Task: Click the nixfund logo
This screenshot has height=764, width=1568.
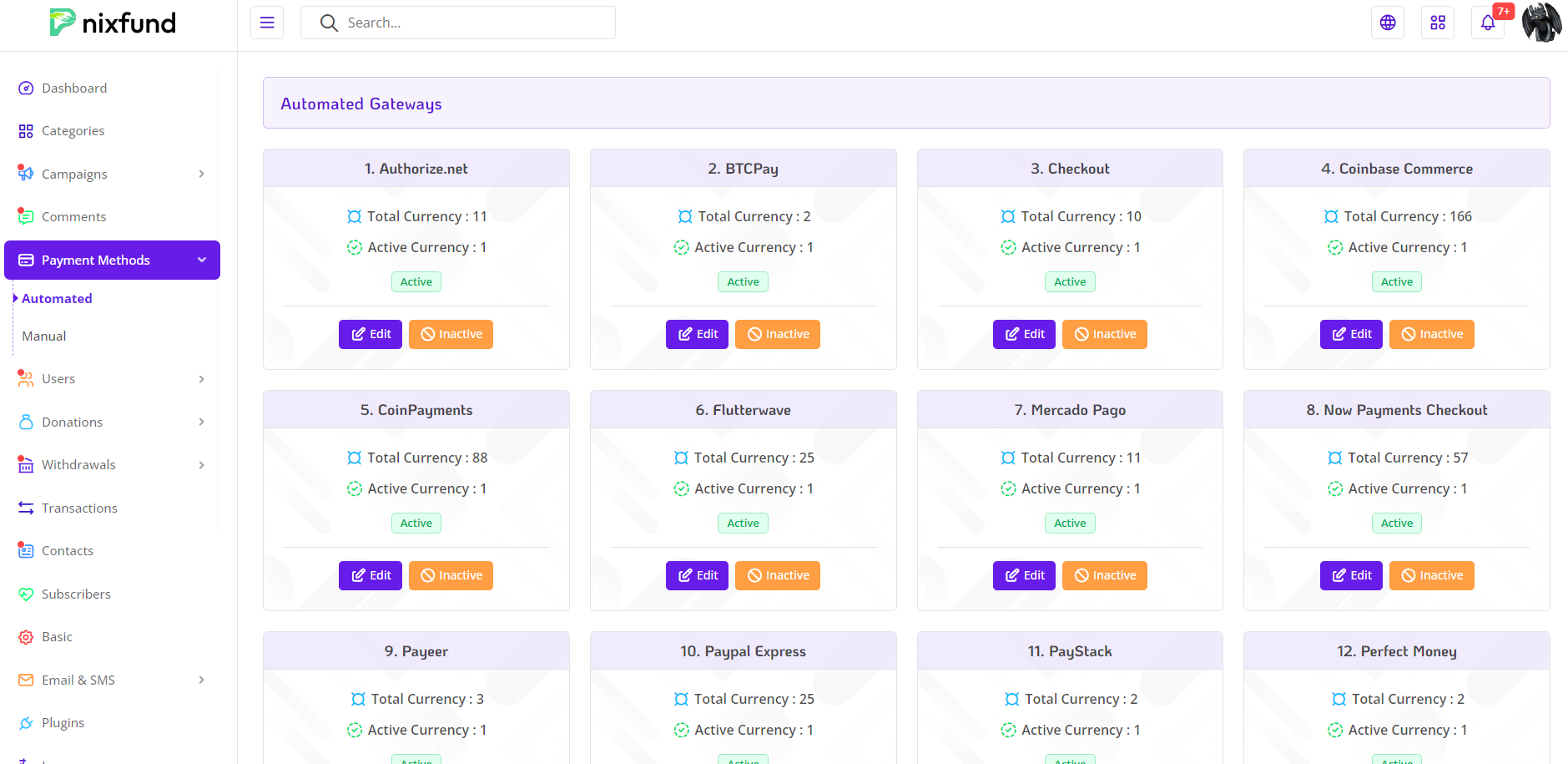Action: (113, 23)
